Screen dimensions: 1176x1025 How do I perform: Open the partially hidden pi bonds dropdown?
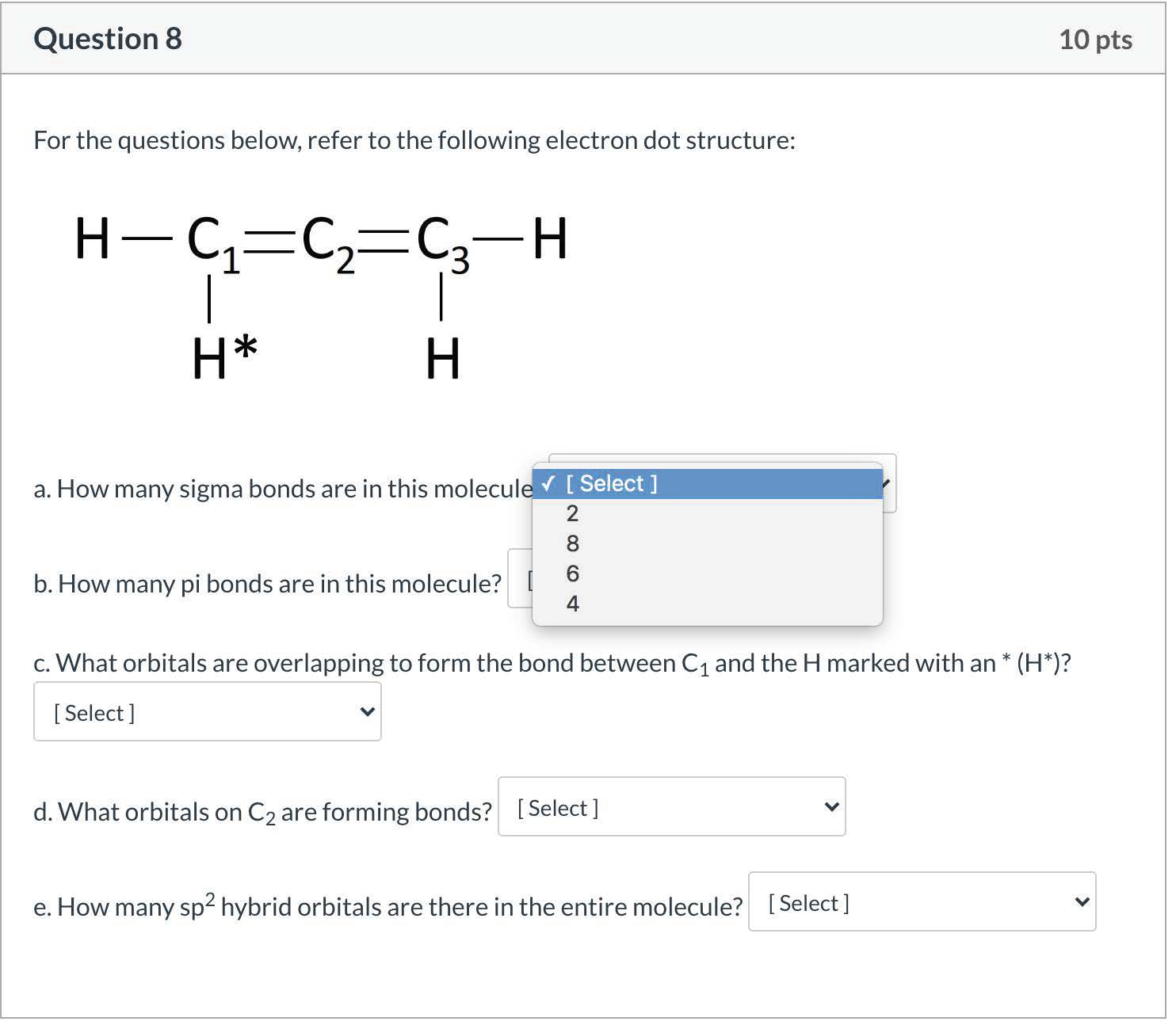tap(520, 580)
